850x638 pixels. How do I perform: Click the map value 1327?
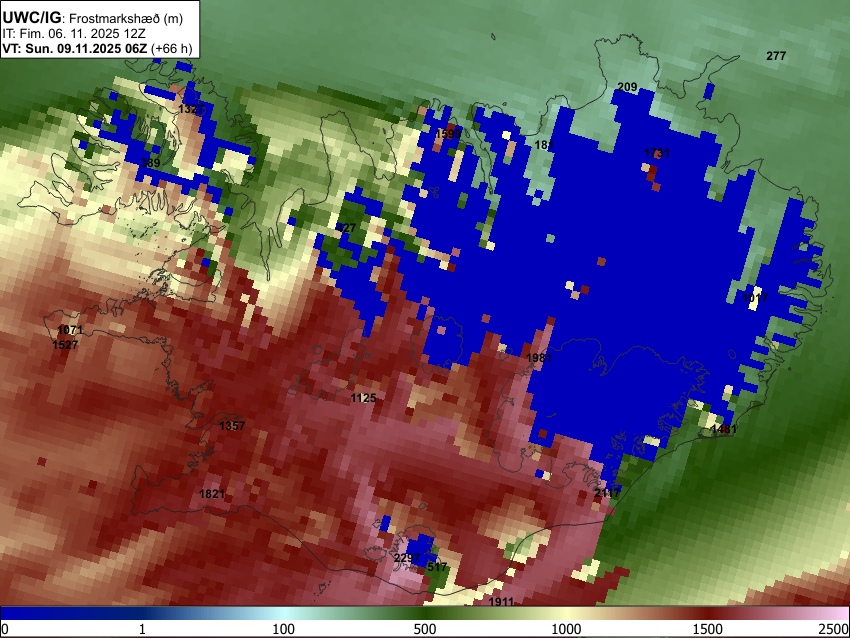click(191, 109)
